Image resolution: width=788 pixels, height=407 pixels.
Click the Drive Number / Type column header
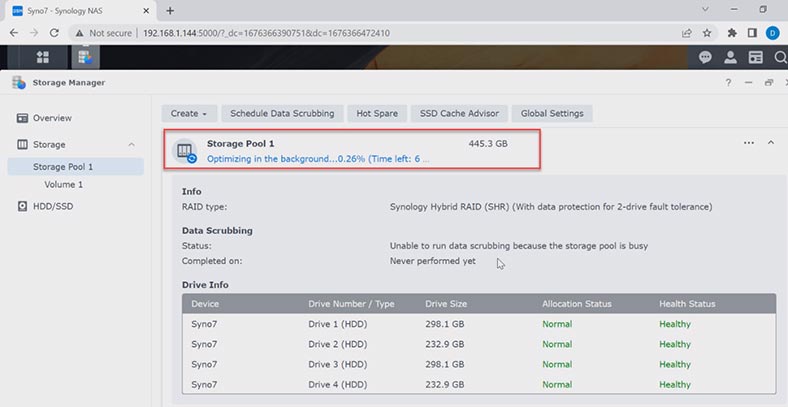(x=351, y=304)
